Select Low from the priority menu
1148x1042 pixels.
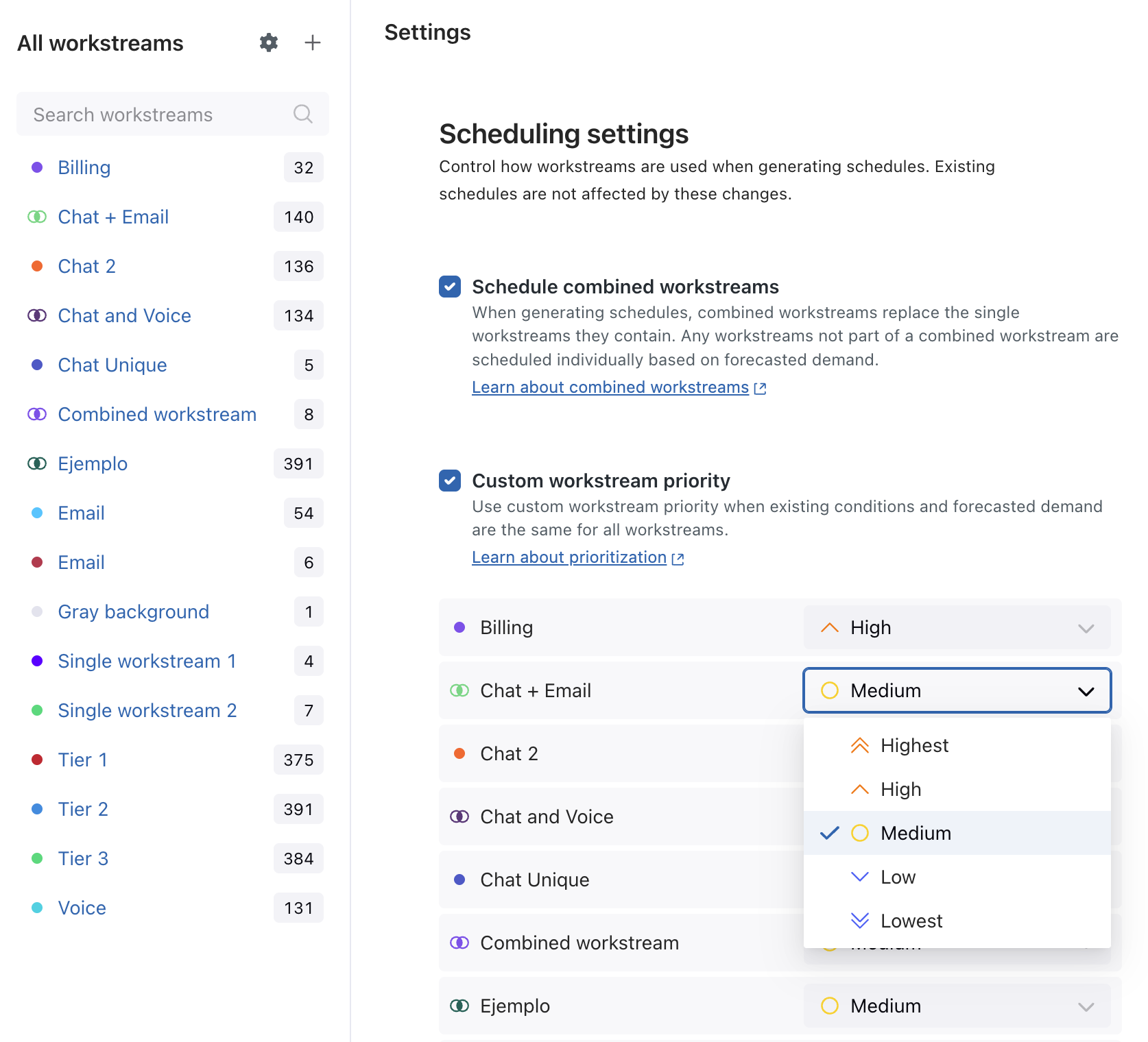pyautogui.click(x=898, y=877)
